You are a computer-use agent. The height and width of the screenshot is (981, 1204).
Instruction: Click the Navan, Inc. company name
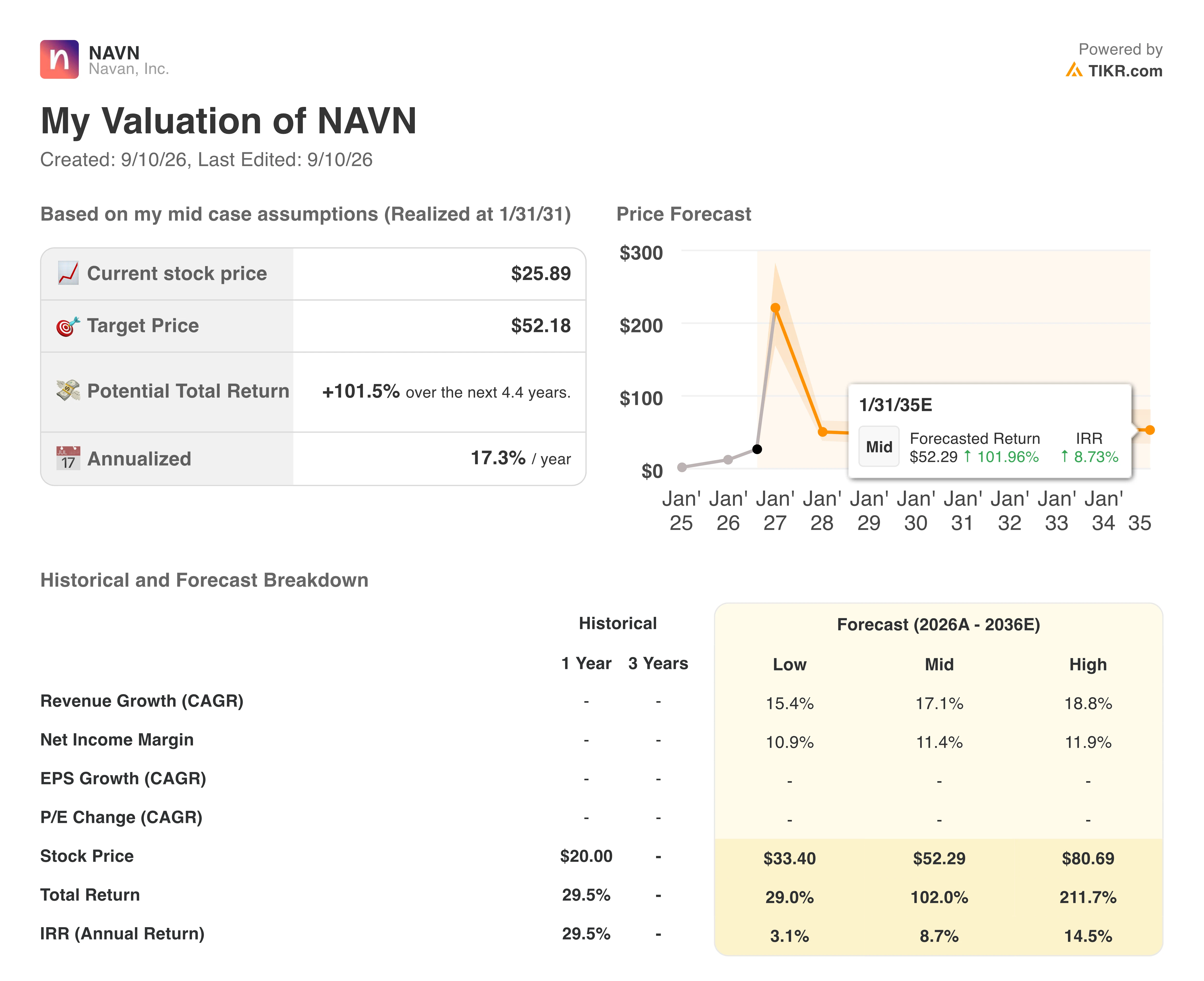click(129, 69)
